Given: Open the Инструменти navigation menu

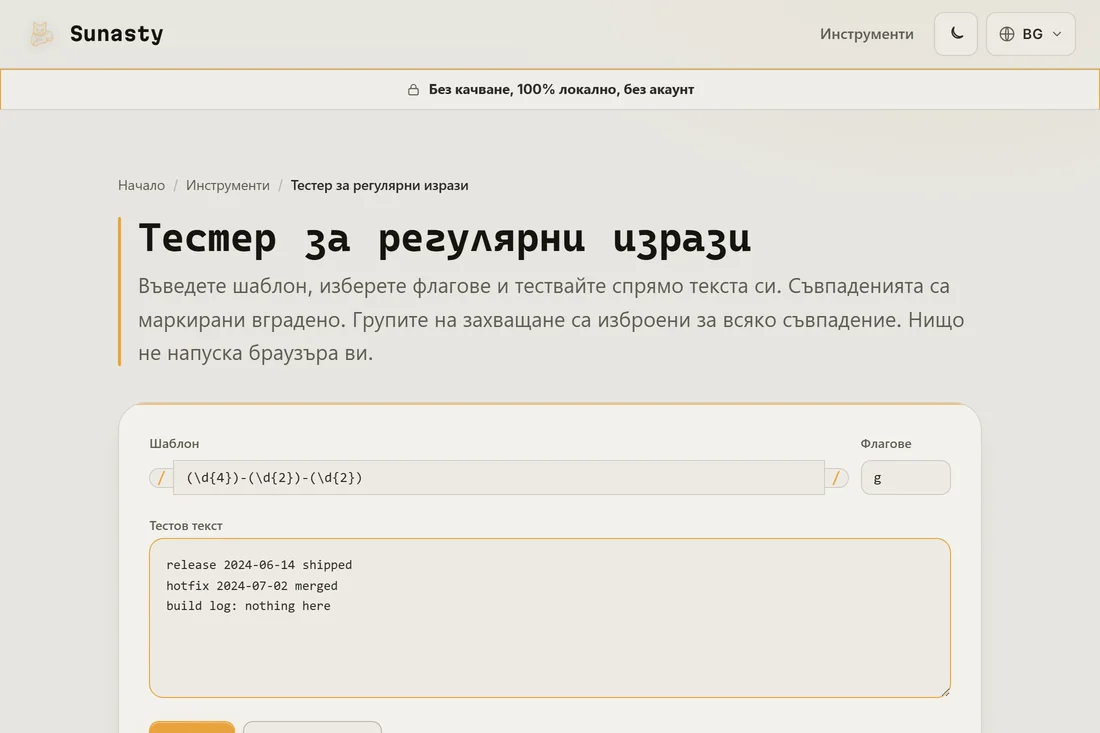Looking at the screenshot, I should (x=866, y=34).
